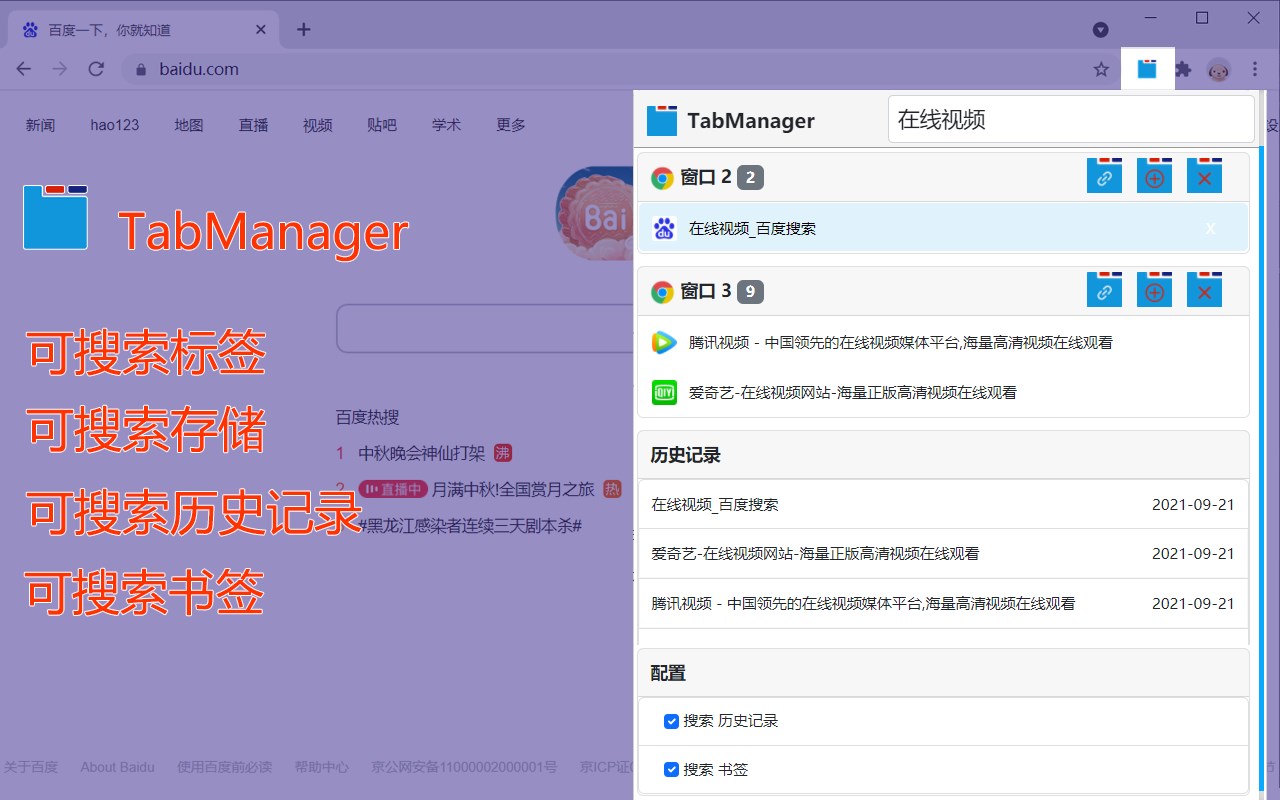
Task: Go back to the previous page
Action: coord(24,69)
